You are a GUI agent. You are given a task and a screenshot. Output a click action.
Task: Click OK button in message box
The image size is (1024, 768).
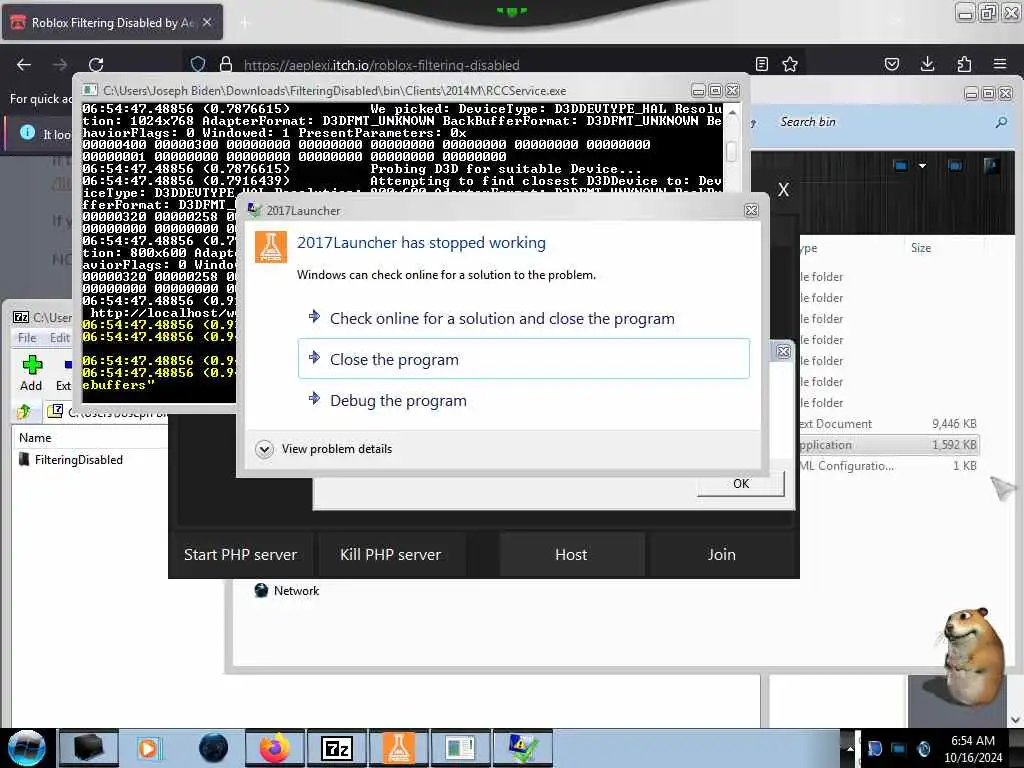pyautogui.click(x=741, y=483)
